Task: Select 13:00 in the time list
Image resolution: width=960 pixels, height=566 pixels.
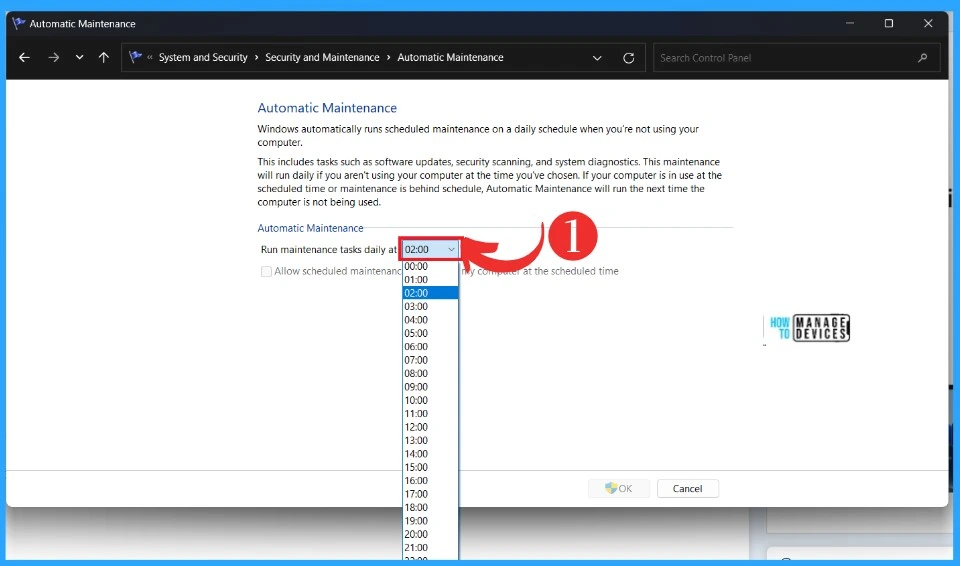Action: pyautogui.click(x=430, y=440)
